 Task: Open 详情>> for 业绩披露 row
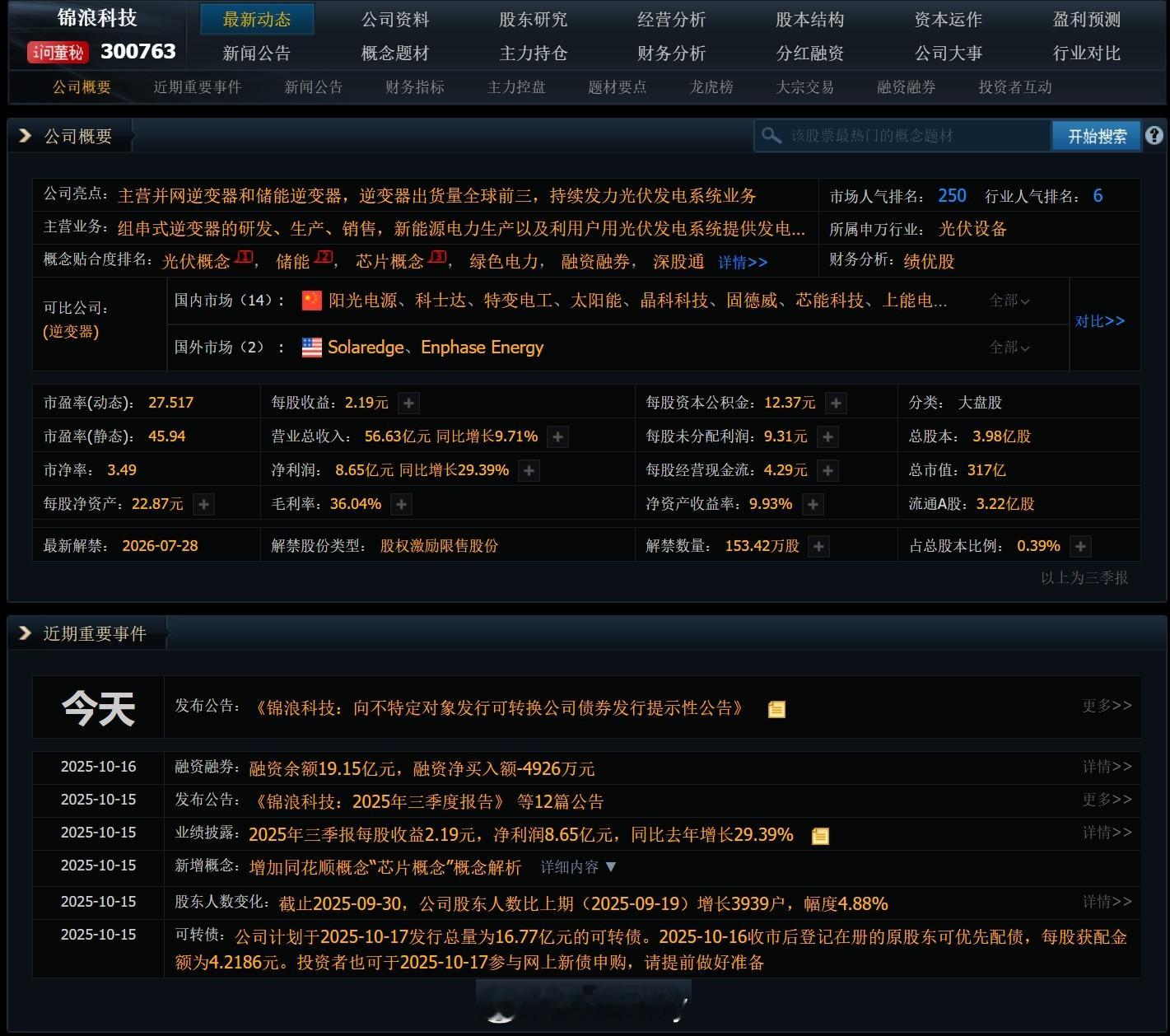(x=1107, y=833)
